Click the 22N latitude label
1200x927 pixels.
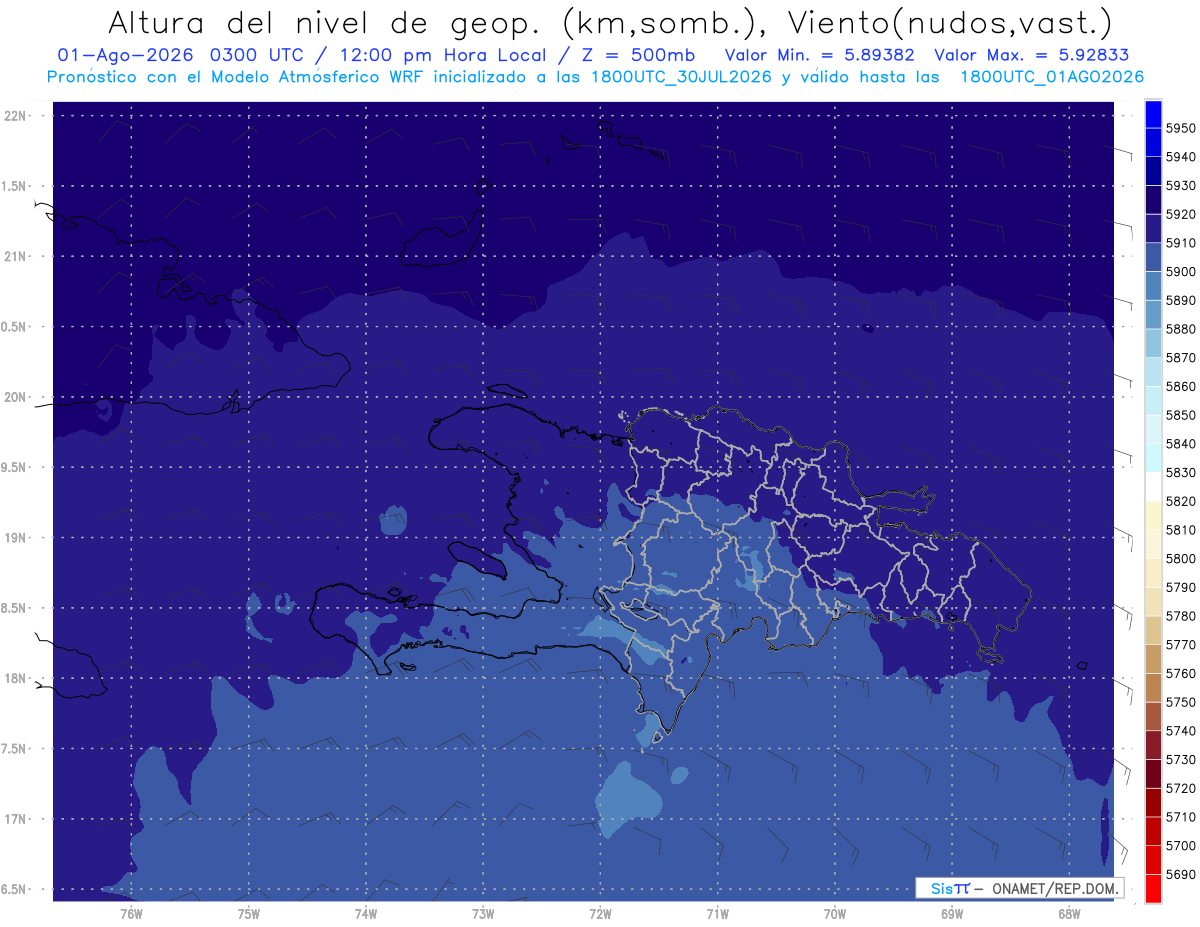[17, 116]
